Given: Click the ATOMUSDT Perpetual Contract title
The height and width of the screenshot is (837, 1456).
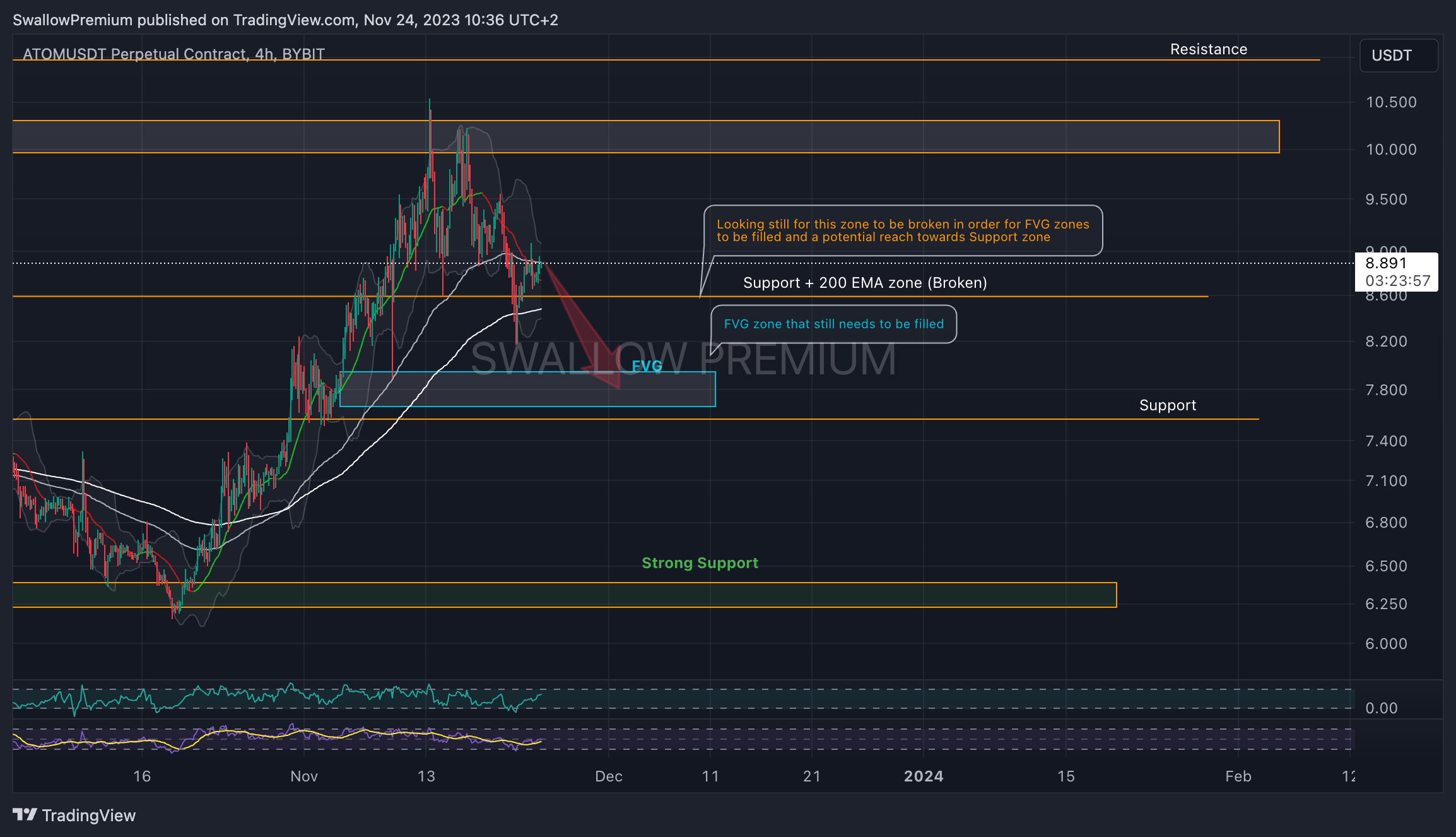Looking at the screenshot, I should pos(173,54).
